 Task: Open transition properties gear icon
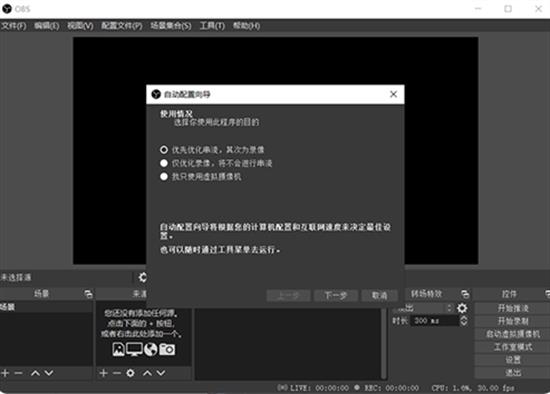tap(462, 308)
